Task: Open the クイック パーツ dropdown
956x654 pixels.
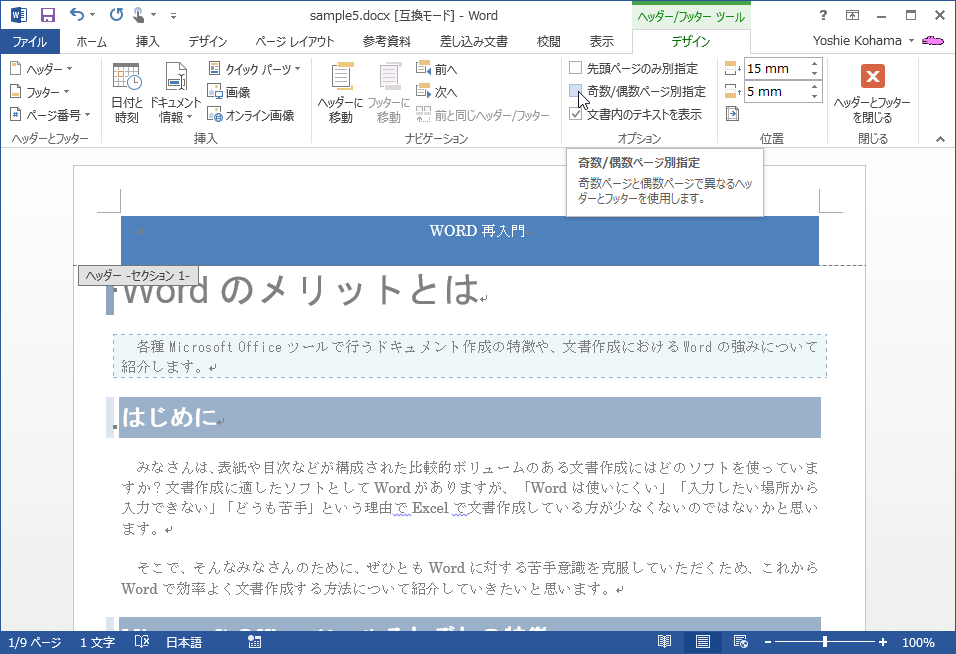Action: [x=254, y=69]
